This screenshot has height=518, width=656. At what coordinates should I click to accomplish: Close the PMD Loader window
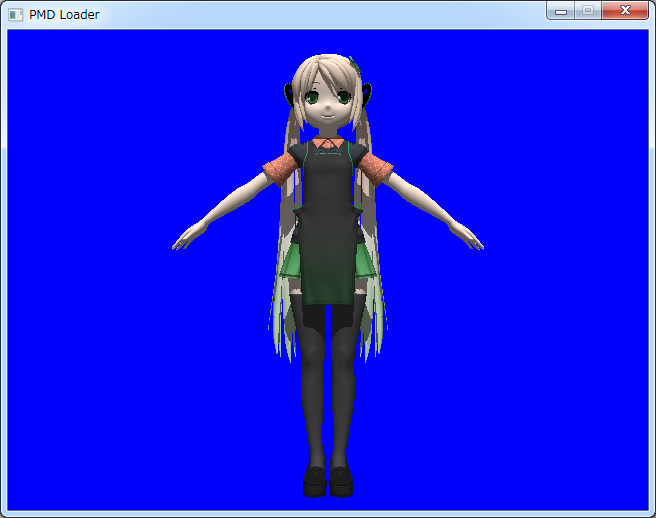point(625,10)
